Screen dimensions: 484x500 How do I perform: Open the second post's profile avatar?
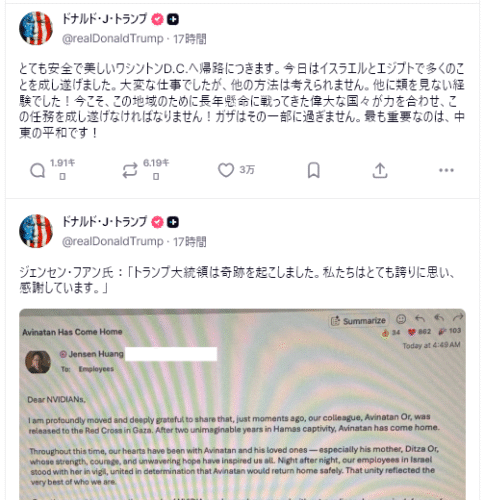coord(36,231)
